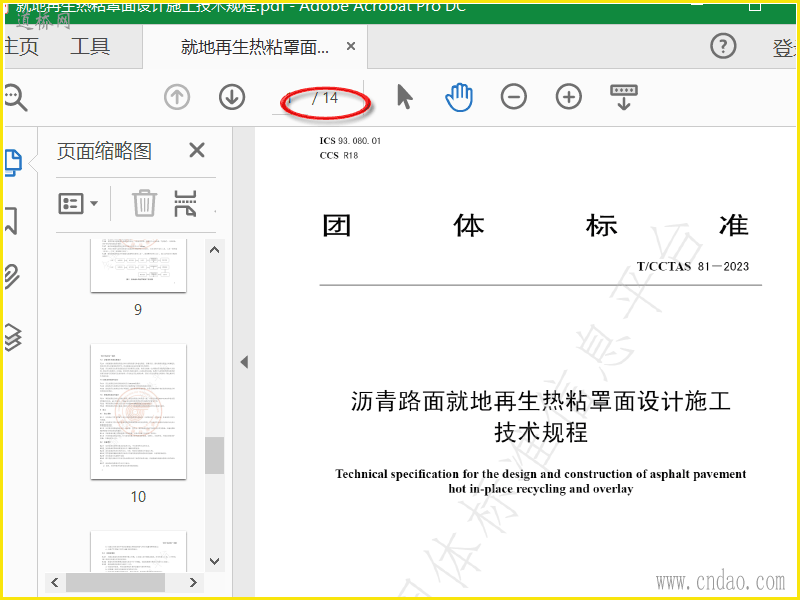Screen dimensions: 800x600
Task: Open thumbnail options dropdown menu
Action: coord(78,203)
